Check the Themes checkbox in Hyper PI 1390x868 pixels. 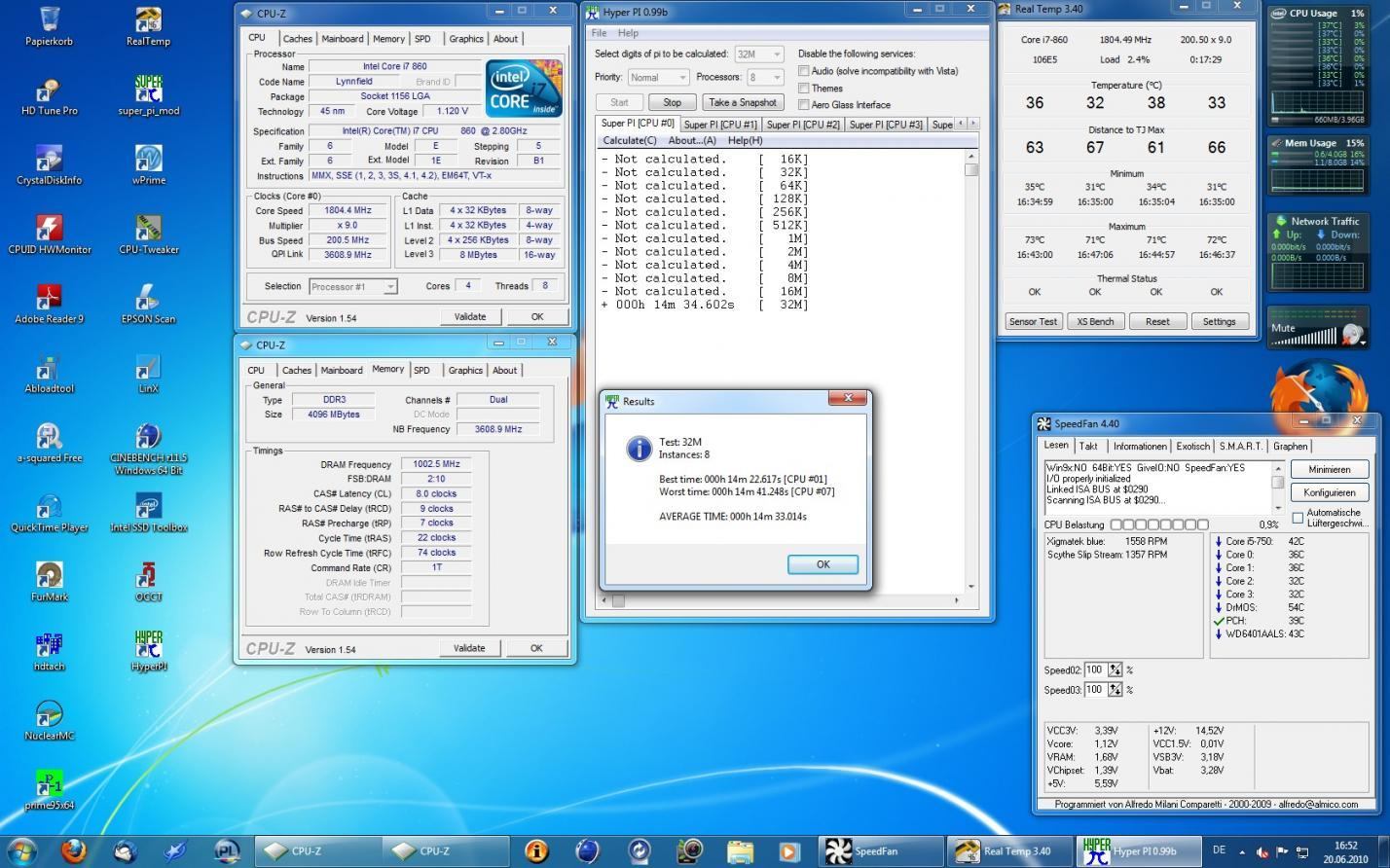(x=804, y=88)
